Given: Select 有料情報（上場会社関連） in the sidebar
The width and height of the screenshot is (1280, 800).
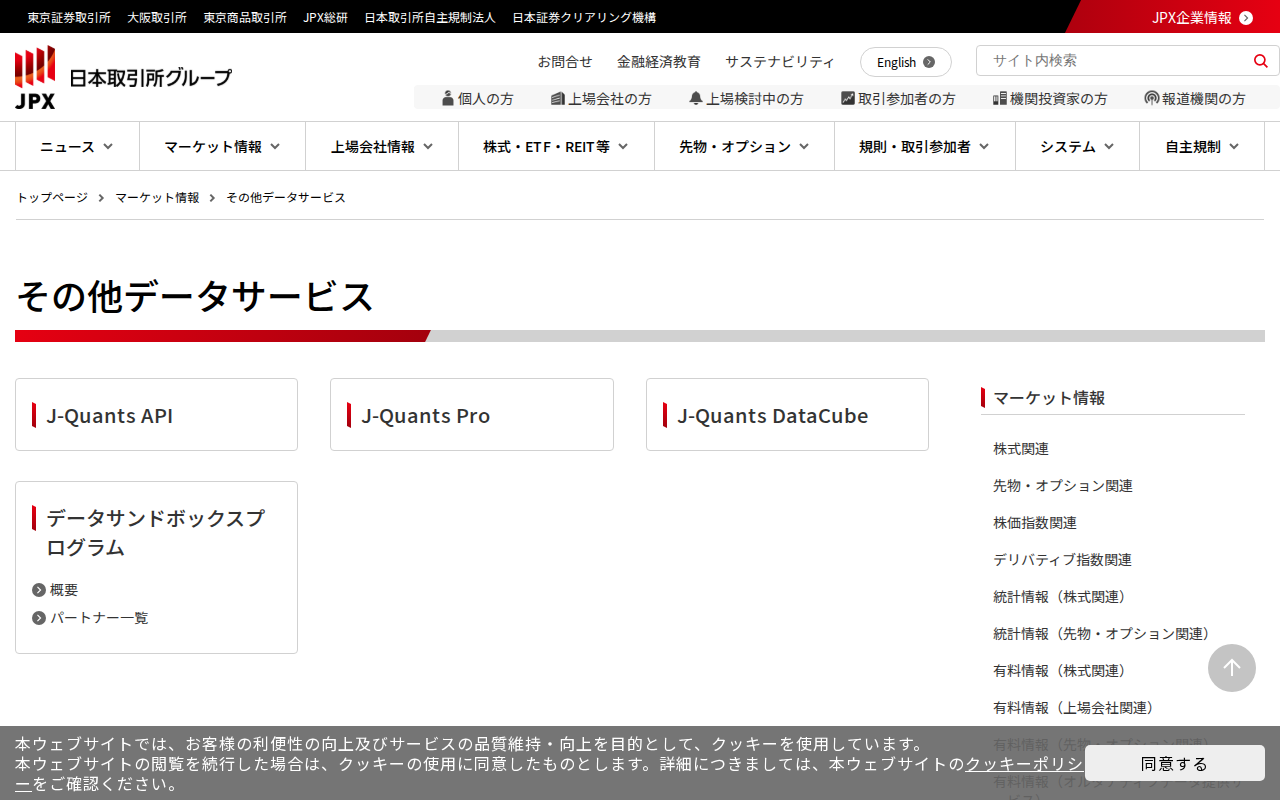Looking at the screenshot, I should 1077,708.
